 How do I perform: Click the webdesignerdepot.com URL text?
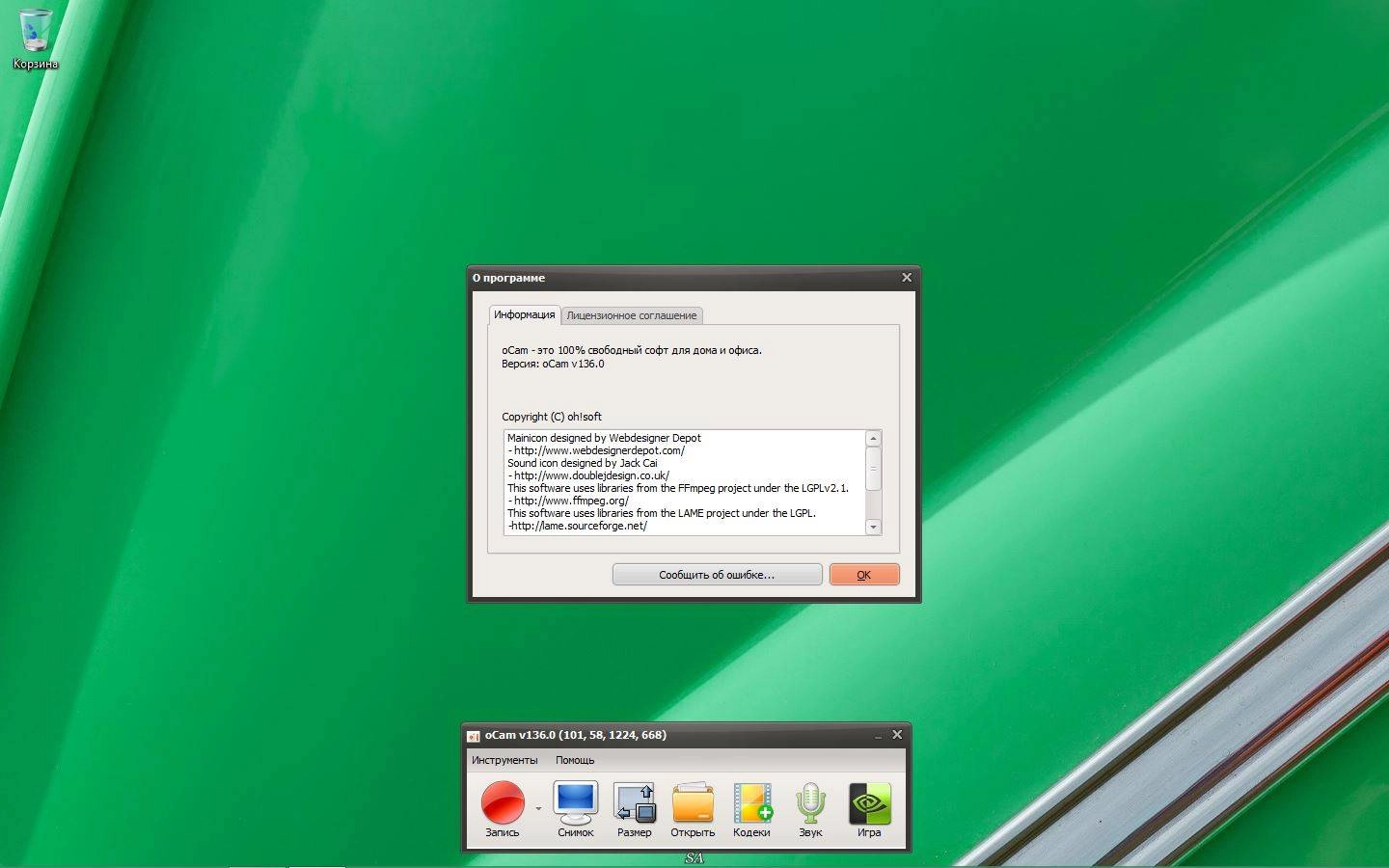click(x=599, y=450)
